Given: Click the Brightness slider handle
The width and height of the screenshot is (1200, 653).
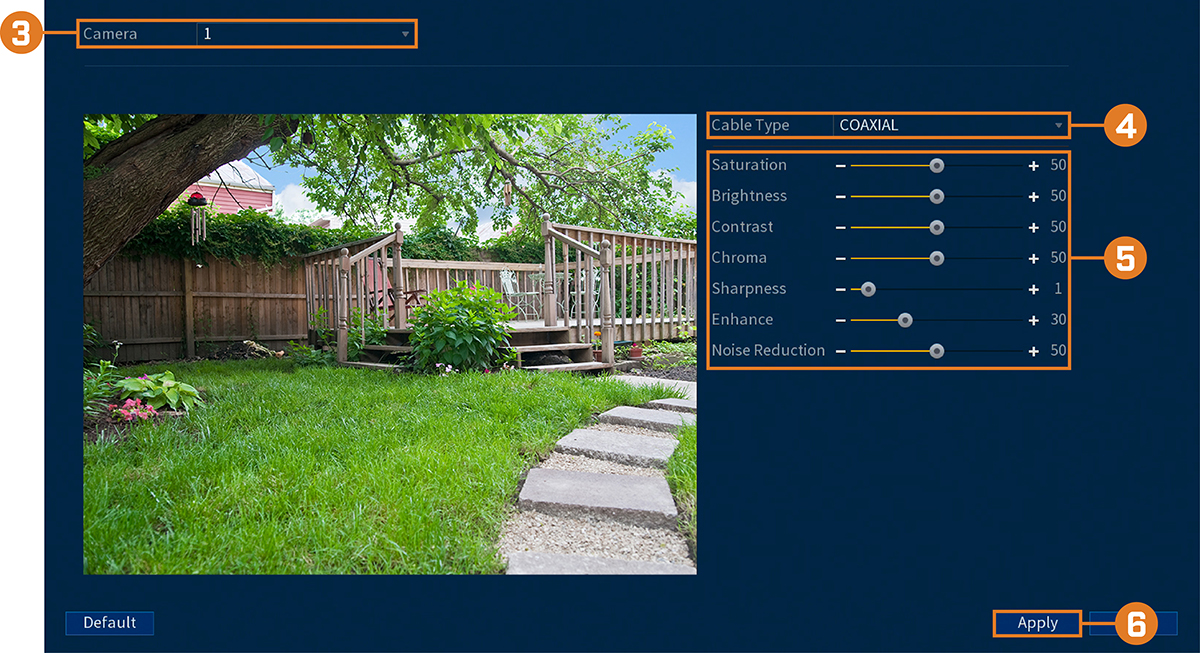Looking at the screenshot, I should (x=937, y=196).
